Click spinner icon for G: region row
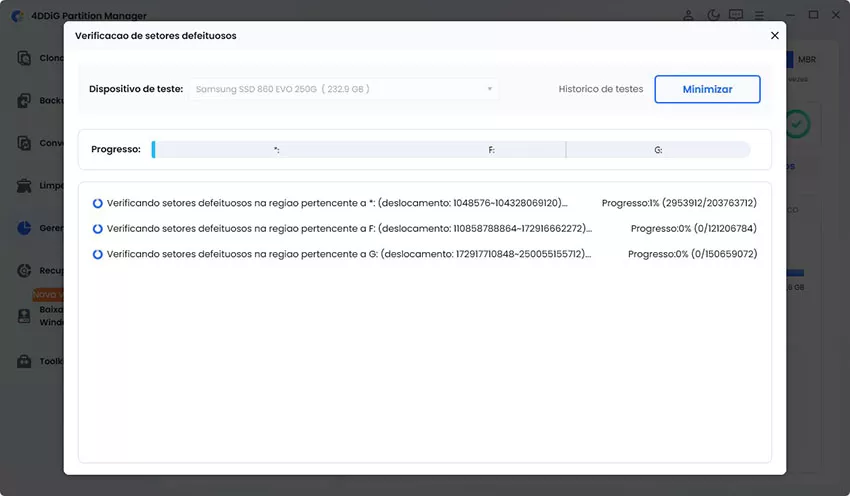The height and width of the screenshot is (496, 850). point(98,254)
